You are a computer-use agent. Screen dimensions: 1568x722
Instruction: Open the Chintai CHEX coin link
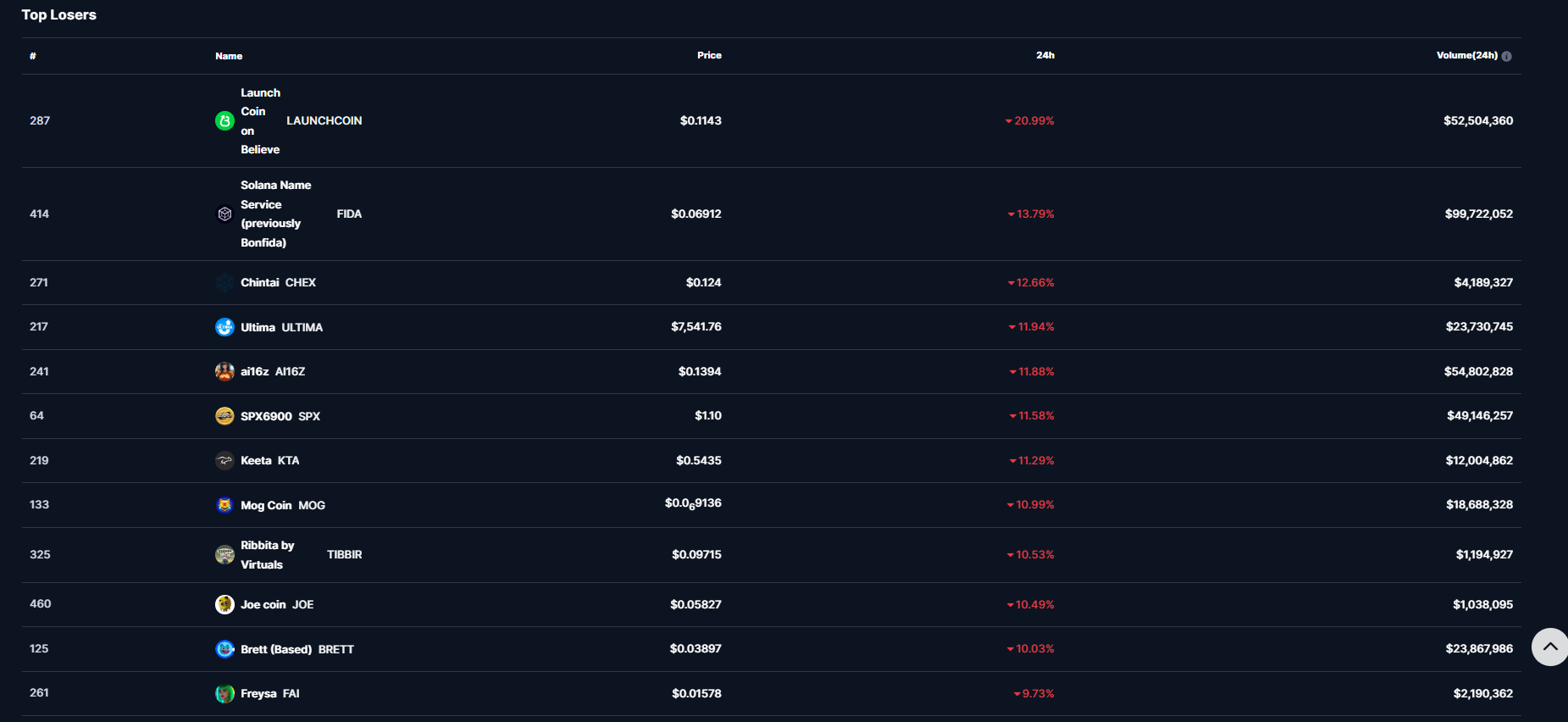tap(260, 282)
